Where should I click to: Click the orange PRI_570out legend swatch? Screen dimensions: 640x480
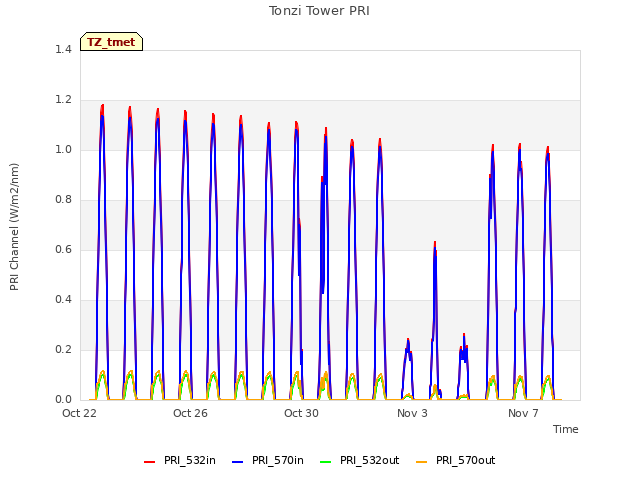[422, 461]
